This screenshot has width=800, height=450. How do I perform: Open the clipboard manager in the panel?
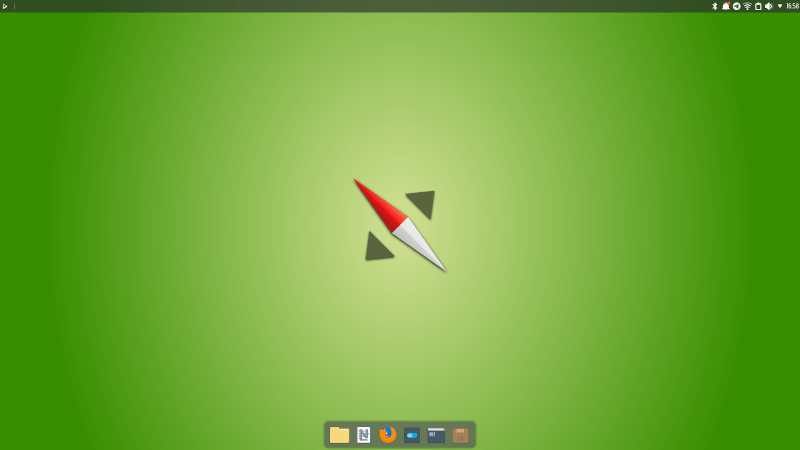(758, 6)
